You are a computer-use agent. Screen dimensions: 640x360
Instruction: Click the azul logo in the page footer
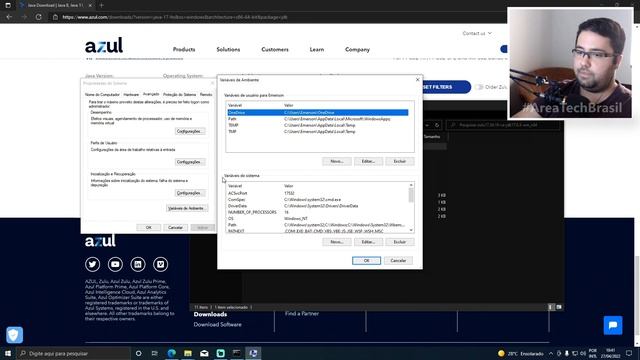point(100,241)
